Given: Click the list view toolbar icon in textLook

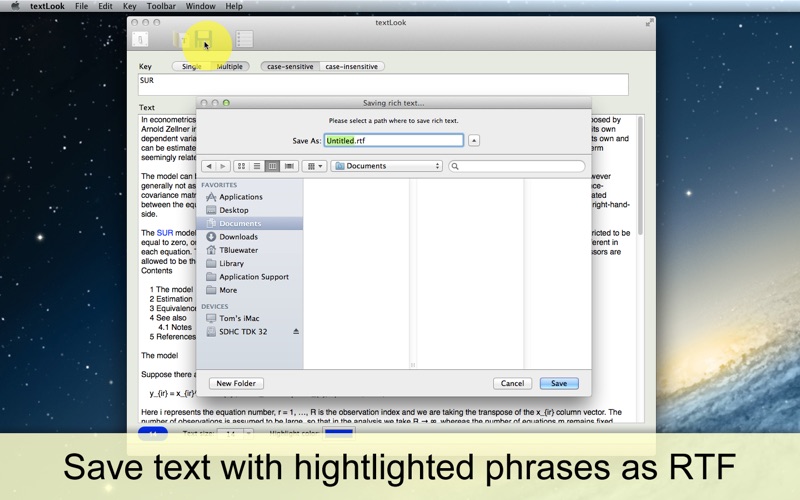Looking at the screenshot, I should [x=244, y=39].
